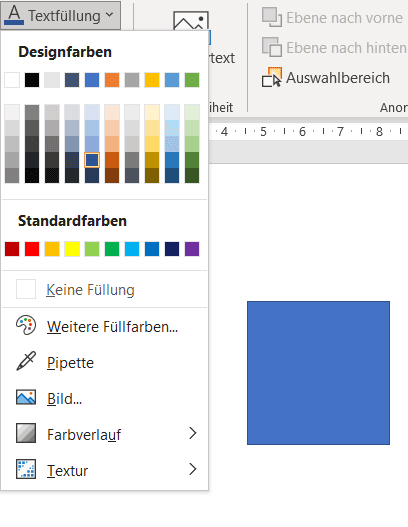Viewport: 408px width, 527px height.
Task: Expand the Farbverlauf arrow chevron
Action: (193, 433)
